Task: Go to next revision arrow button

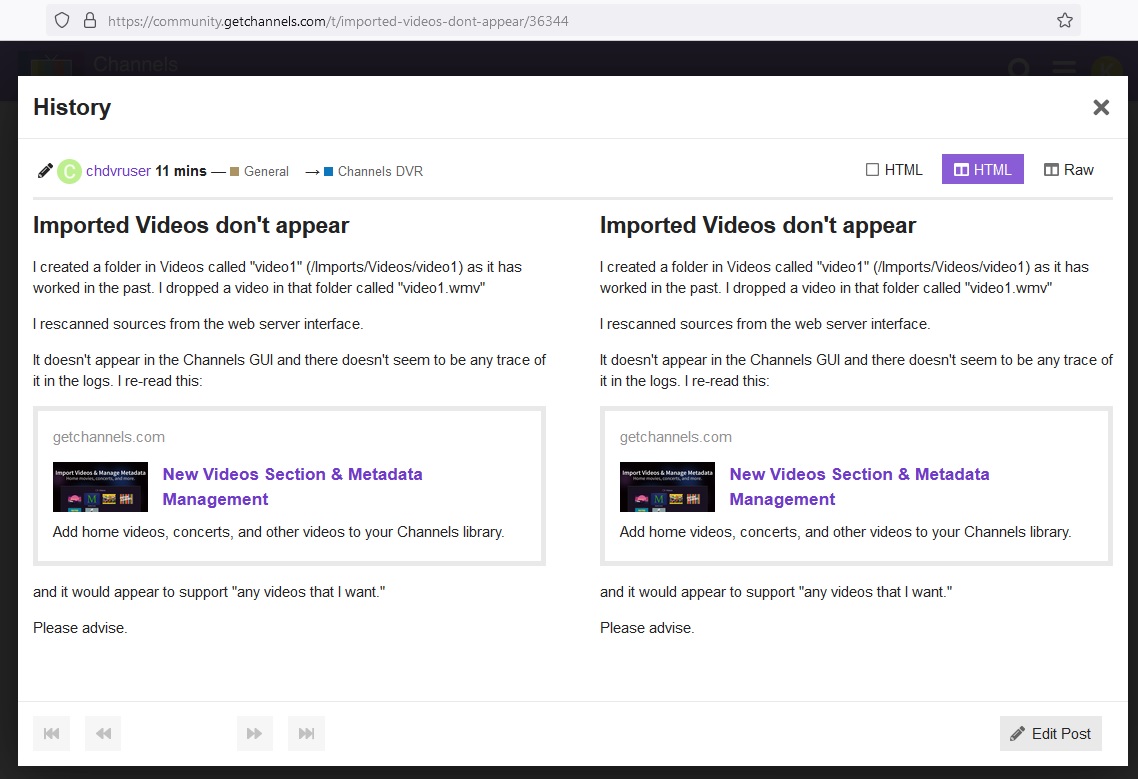Action: point(255,733)
